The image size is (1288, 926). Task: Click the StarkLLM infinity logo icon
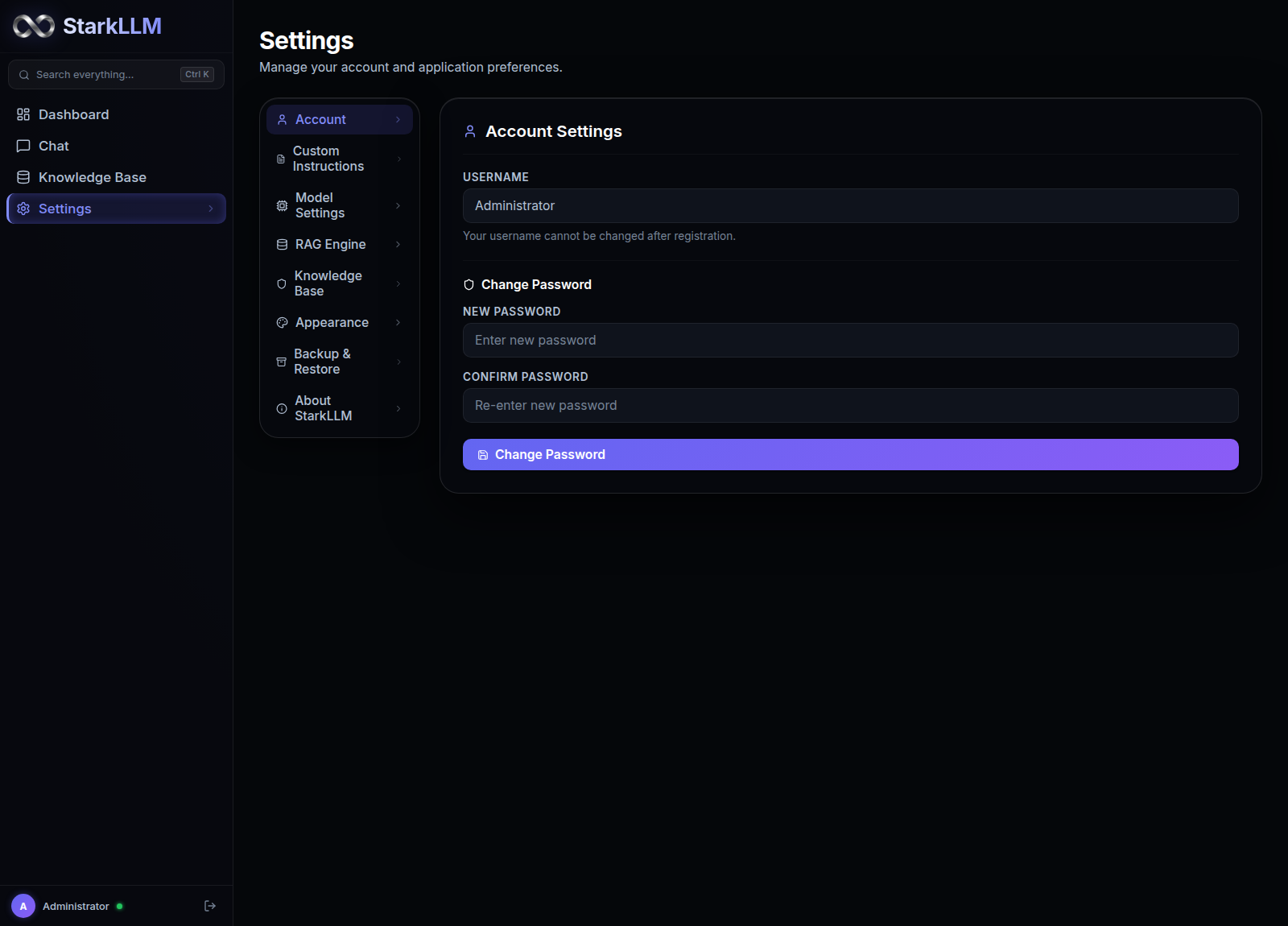point(34,27)
